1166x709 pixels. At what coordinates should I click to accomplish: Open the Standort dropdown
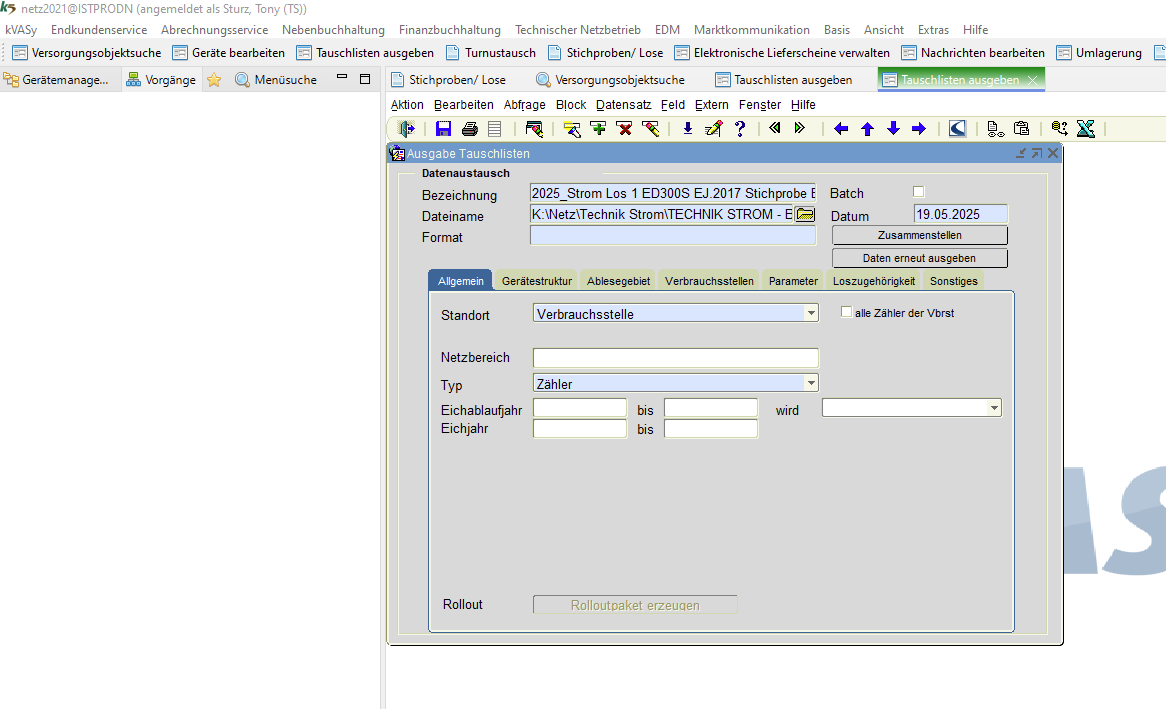[811, 314]
